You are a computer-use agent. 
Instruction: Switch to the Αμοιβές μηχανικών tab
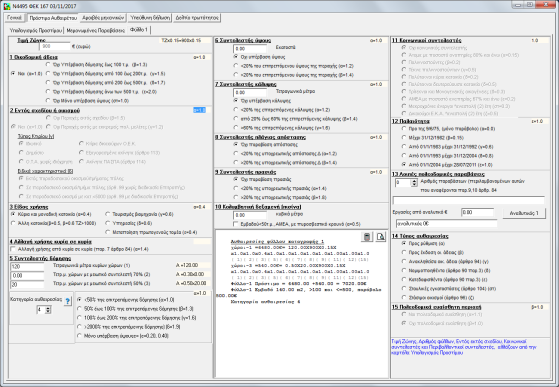pos(103,17)
